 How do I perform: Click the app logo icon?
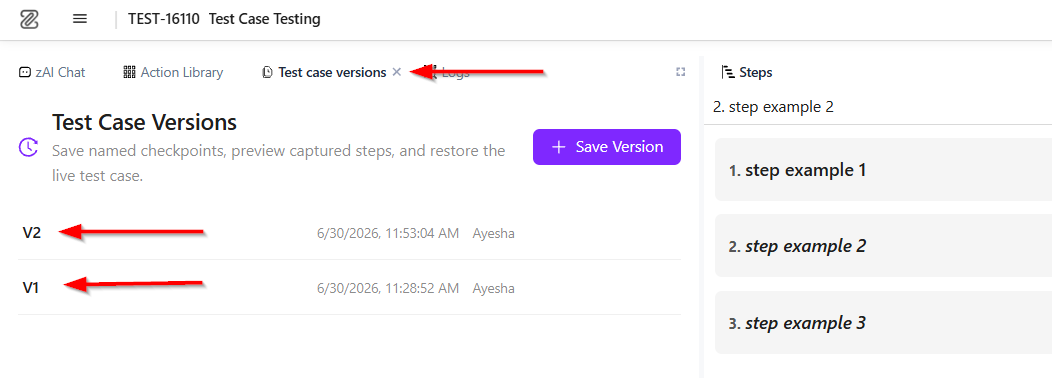coord(29,19)
